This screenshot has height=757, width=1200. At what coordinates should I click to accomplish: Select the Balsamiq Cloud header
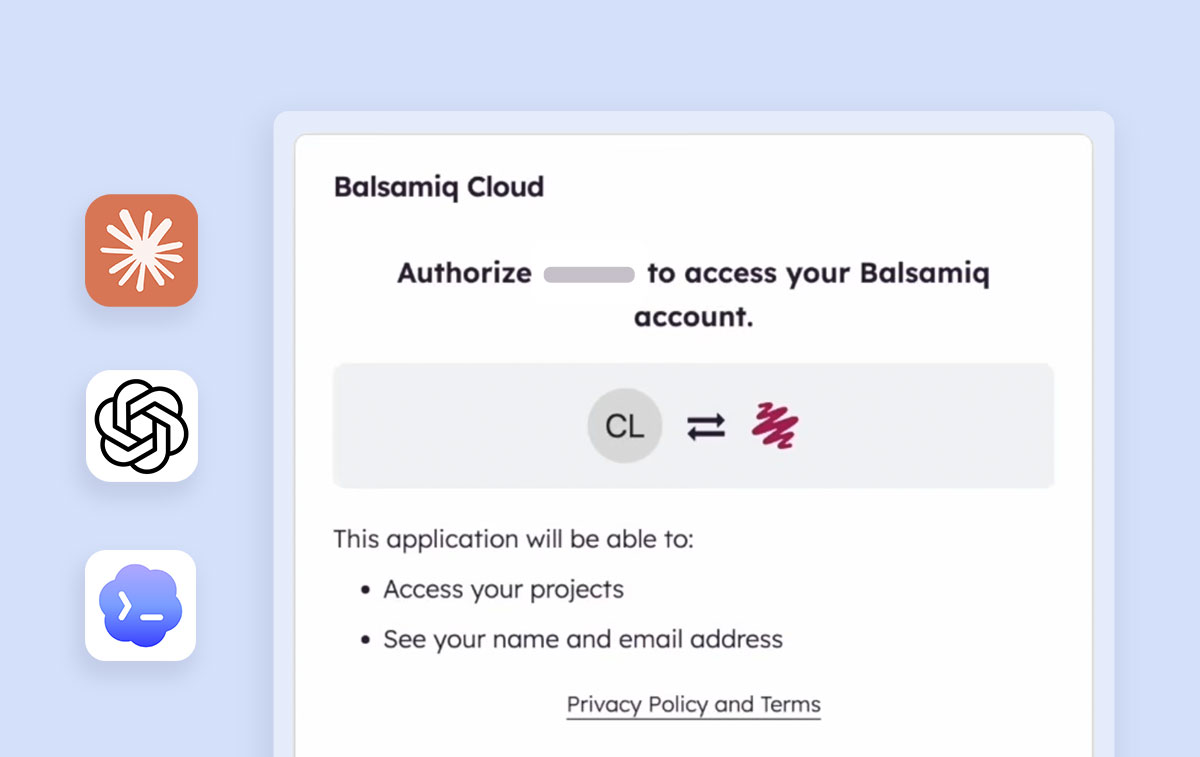click(x=438, y=187)
